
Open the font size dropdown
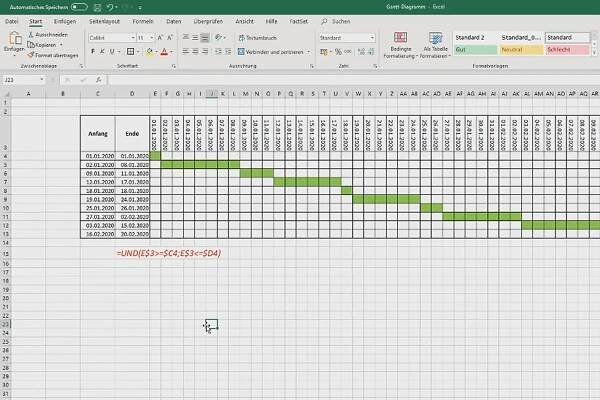coord(143,37)
